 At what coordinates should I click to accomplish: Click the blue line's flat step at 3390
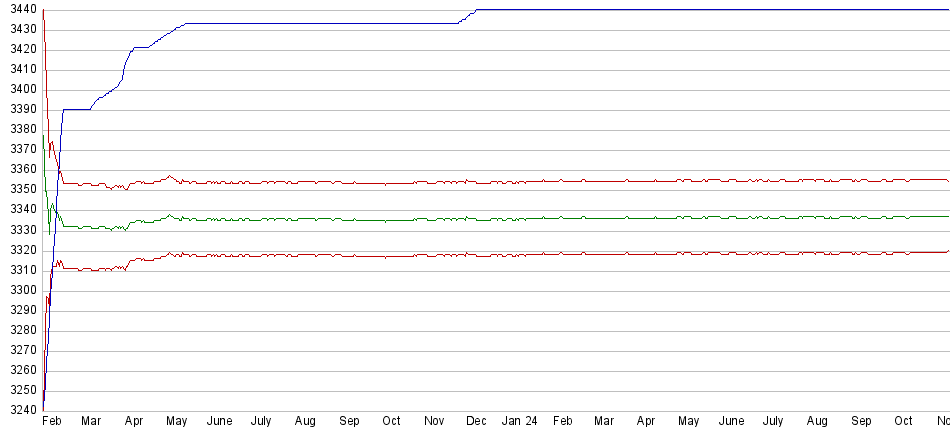[x=77, y=109]
